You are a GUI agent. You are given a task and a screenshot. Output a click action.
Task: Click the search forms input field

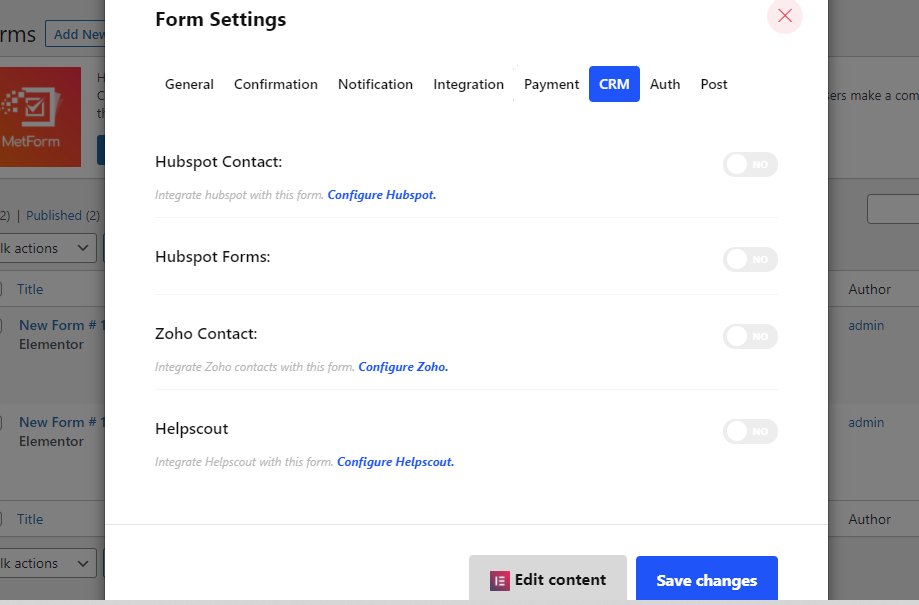pyautogui.click(x=893, y=209)
